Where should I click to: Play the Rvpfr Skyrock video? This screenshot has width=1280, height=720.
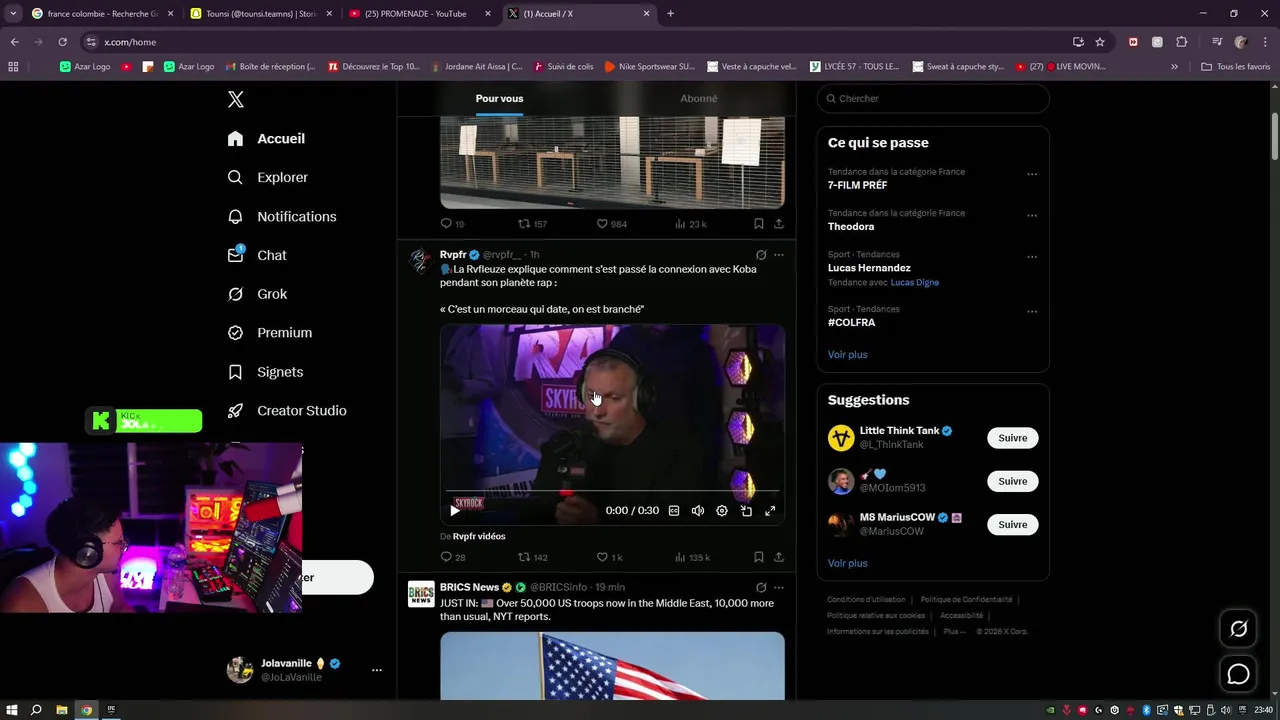455,510
